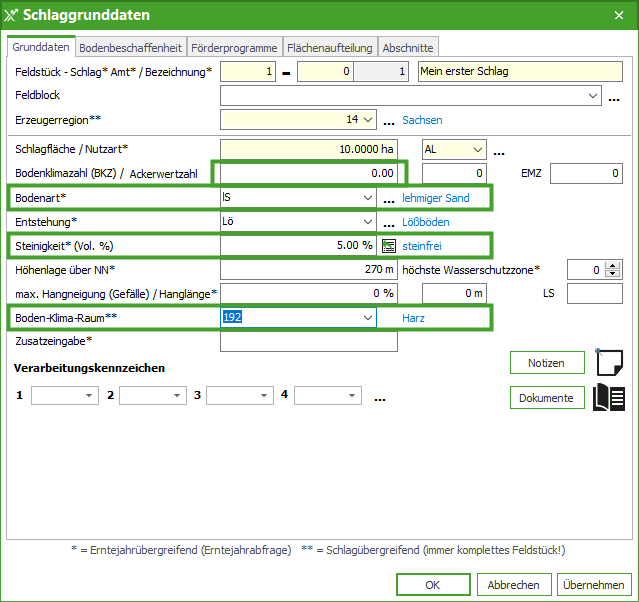The image size is (639, 602).
Task: Click the lehmiger Sand link
Action: 435,198
